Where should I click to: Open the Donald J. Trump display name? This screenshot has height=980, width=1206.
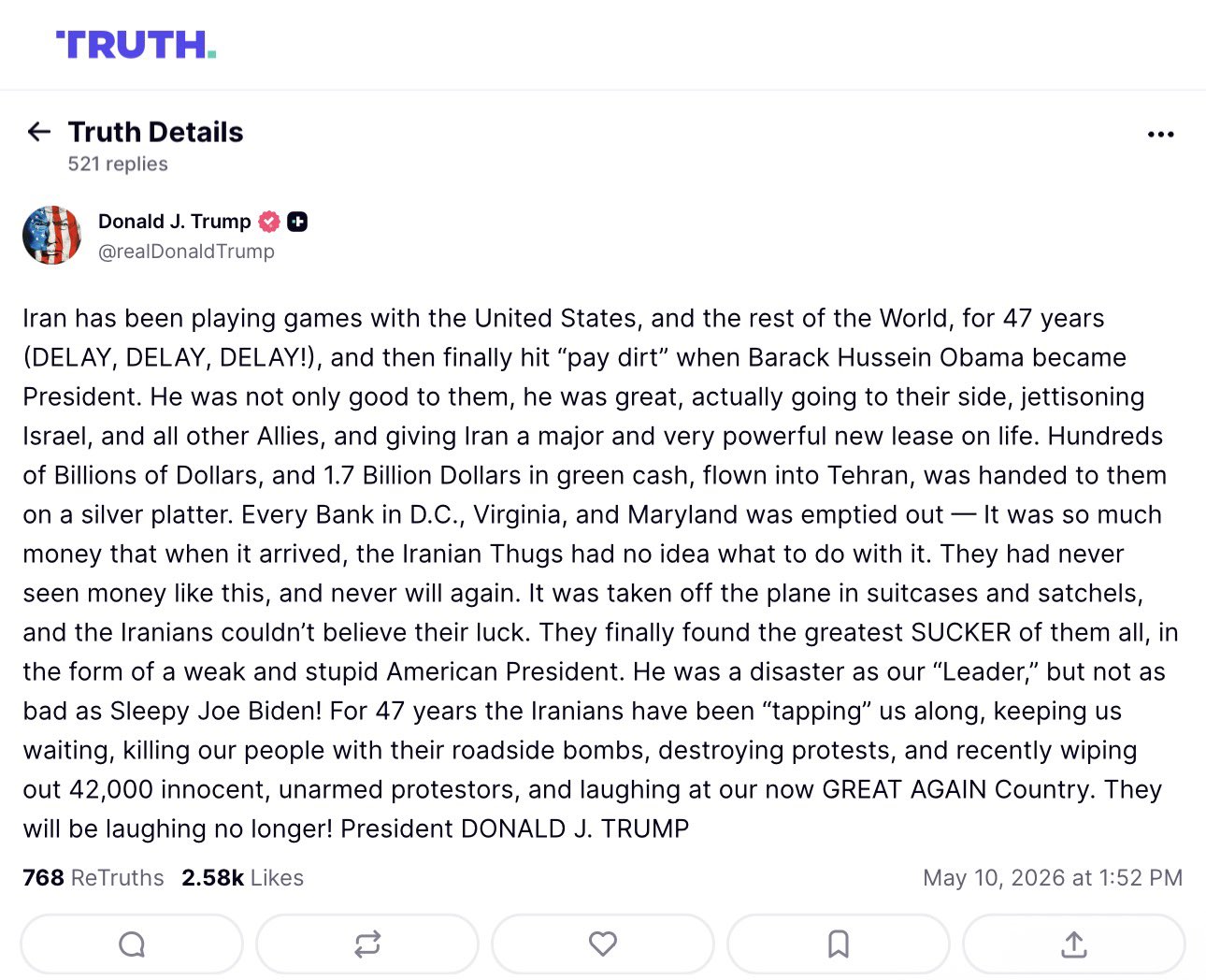pos(175,222)
